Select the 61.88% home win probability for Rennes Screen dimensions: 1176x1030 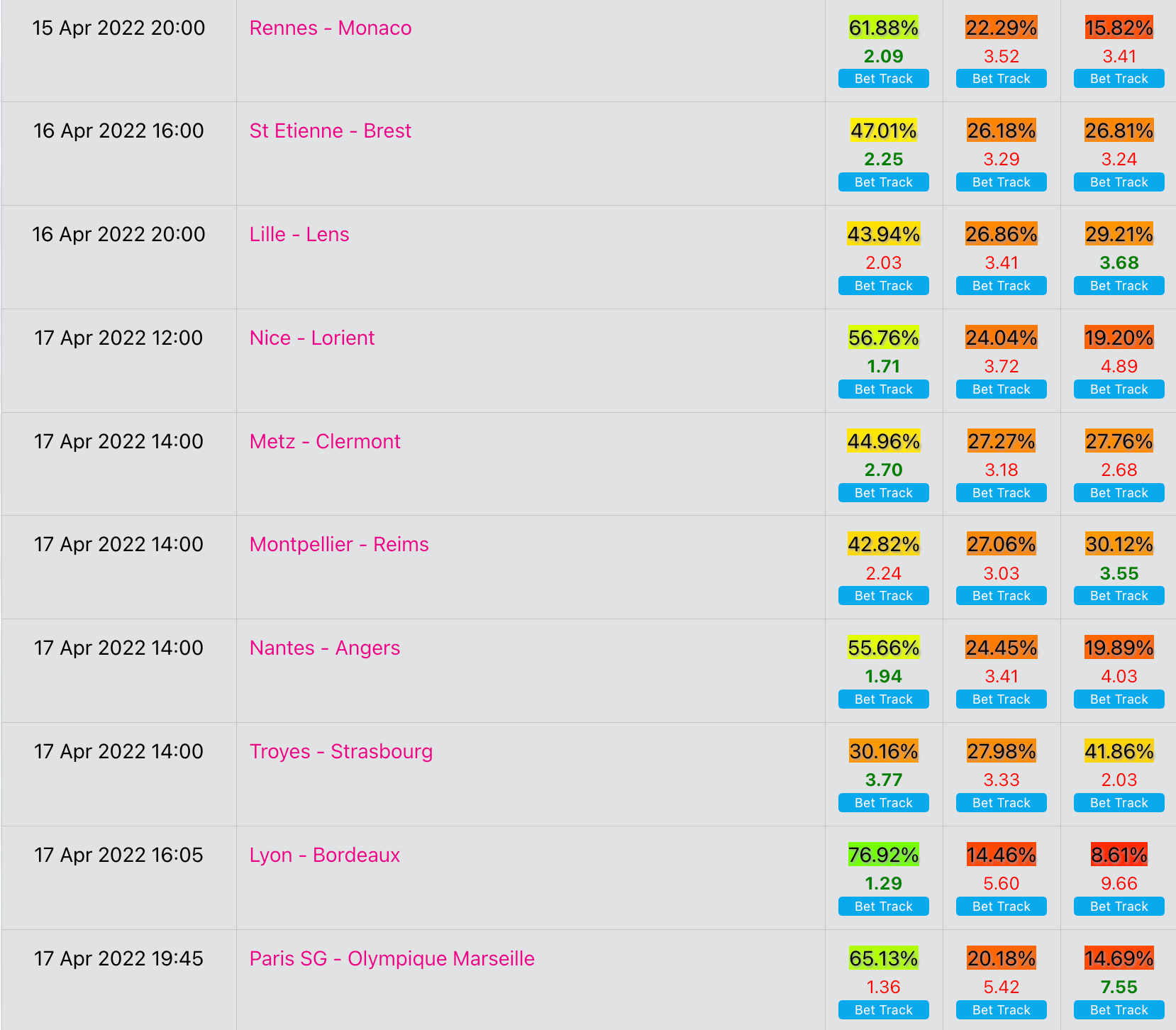[884, 28]
